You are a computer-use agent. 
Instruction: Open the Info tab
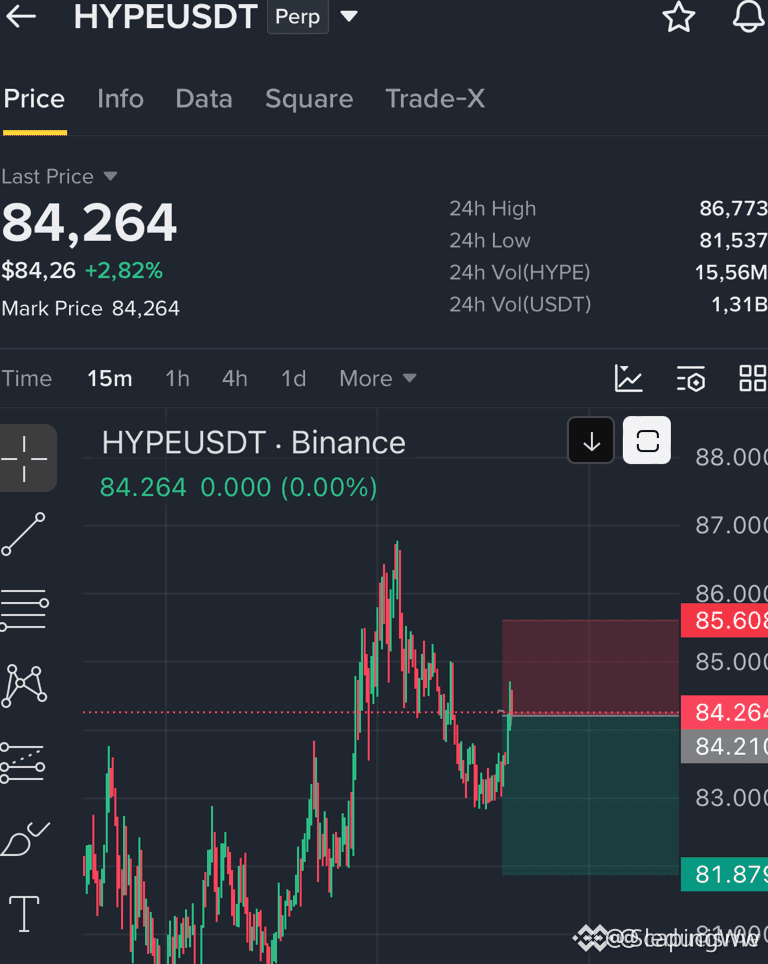(x=121, y=99)
